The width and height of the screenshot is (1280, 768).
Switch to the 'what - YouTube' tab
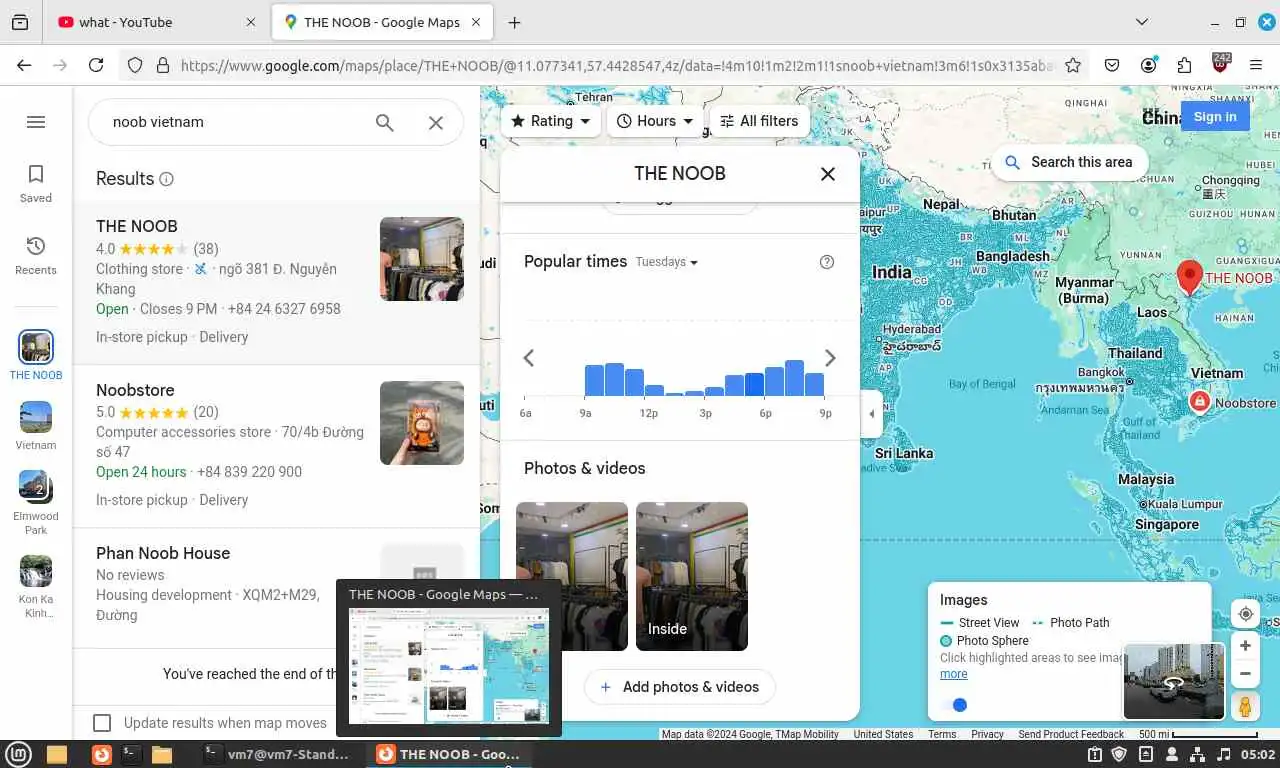pyautogui.click(x=155, y=22)
